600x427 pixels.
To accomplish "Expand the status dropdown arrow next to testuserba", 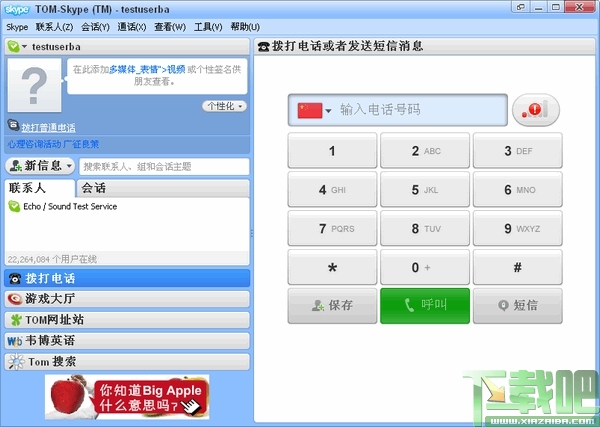I will (x=24, y=47).
